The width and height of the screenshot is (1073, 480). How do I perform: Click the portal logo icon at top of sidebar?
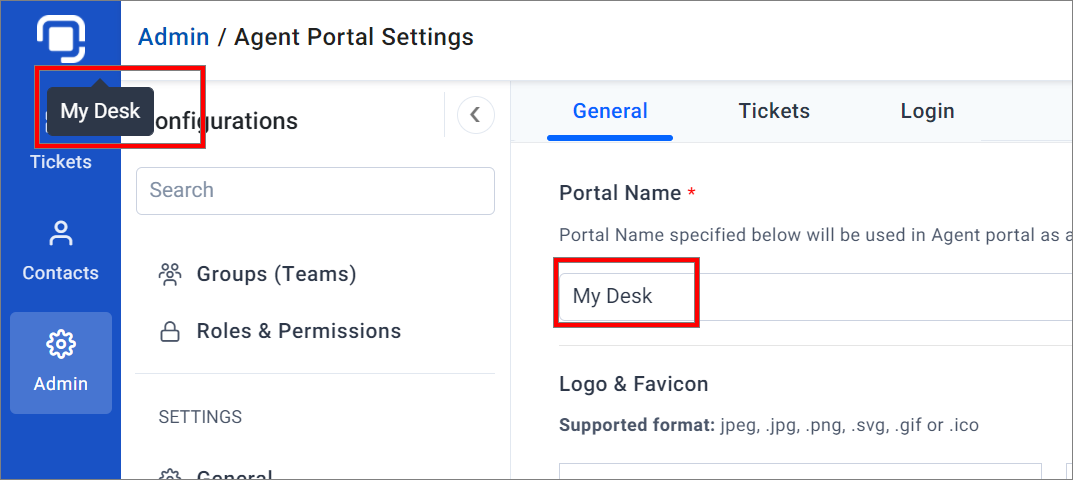61,39
